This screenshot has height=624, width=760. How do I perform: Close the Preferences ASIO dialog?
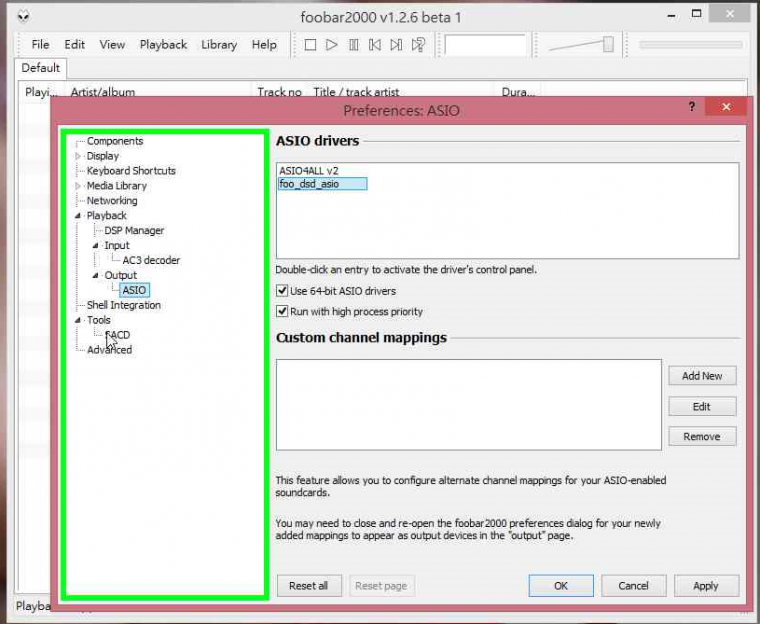[726, 107]
